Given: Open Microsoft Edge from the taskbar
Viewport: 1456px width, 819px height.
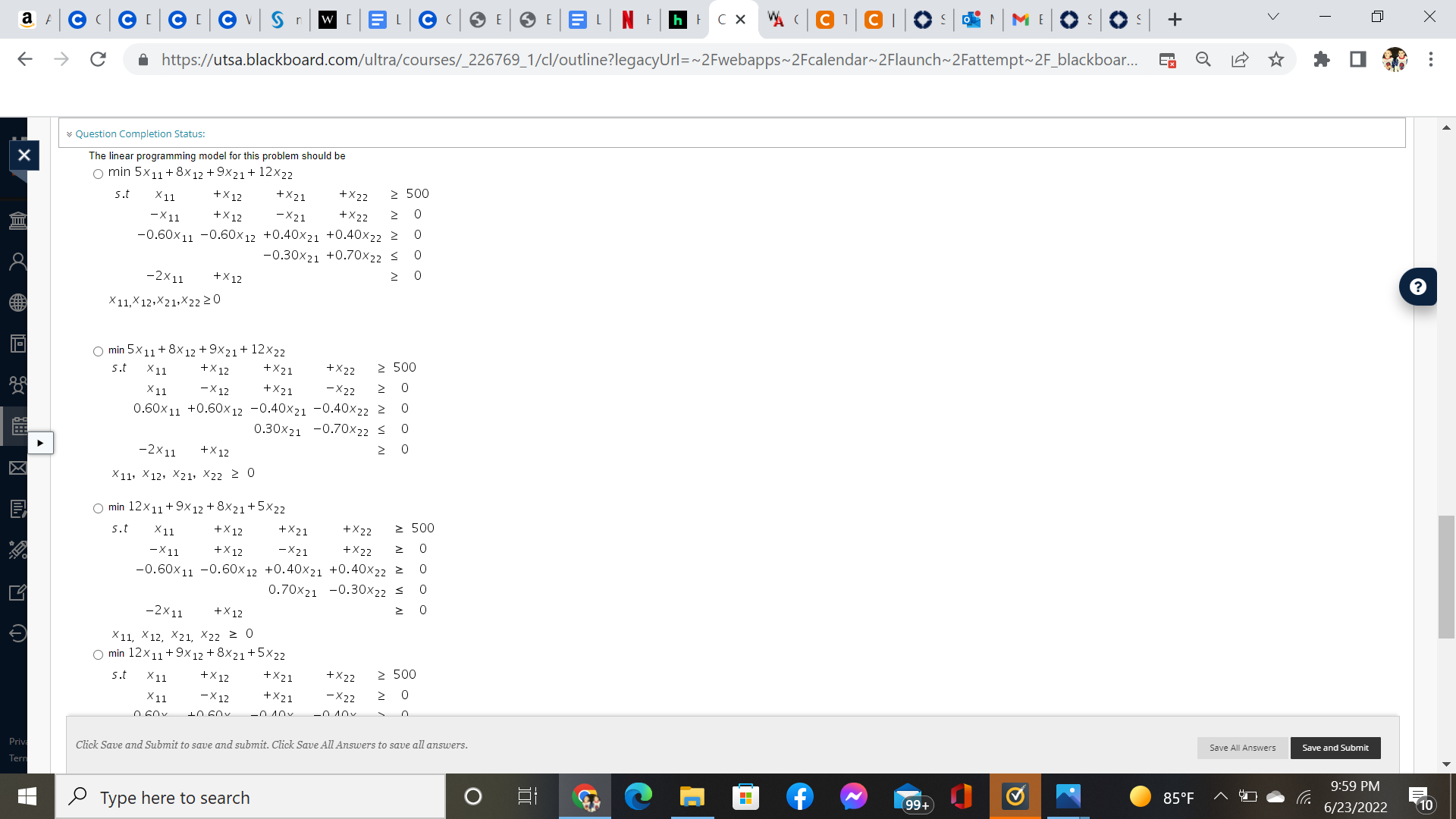Looking at the screenshot, I should click(x=638, y=796).
